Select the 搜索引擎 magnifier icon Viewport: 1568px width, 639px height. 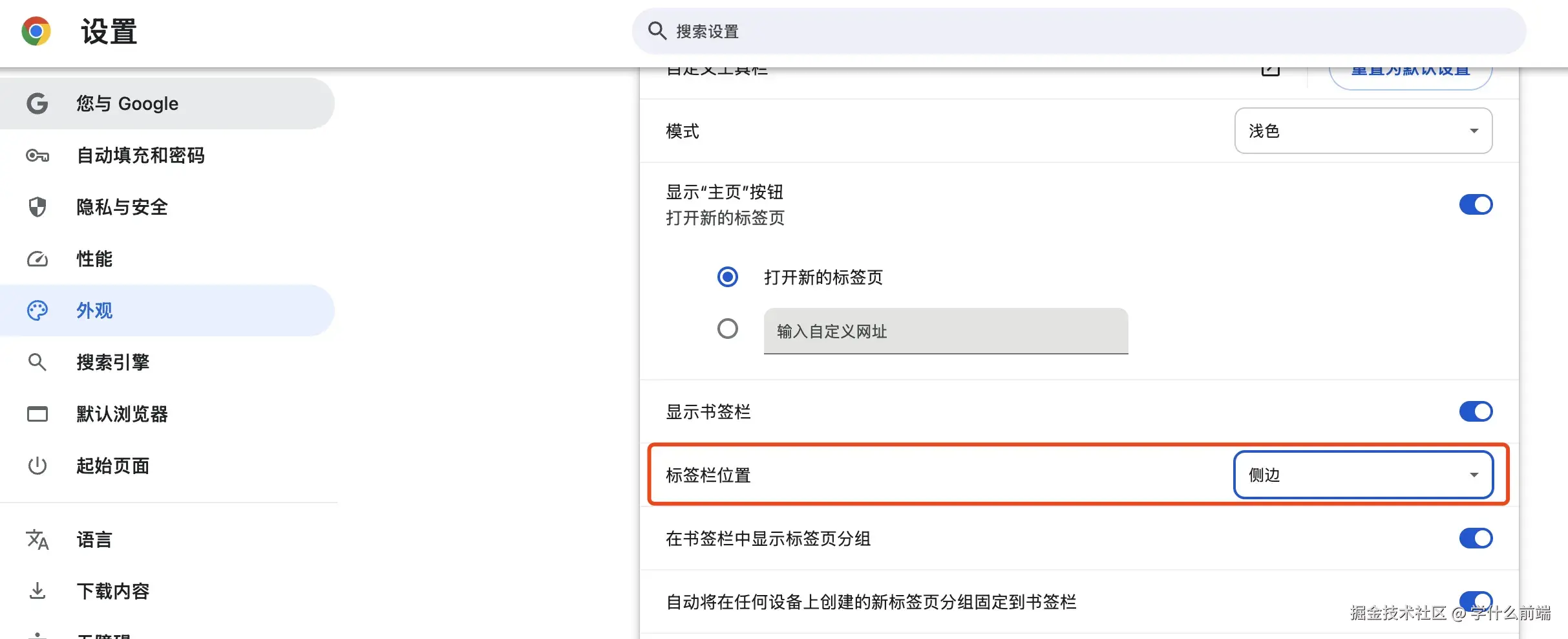tap(37, 362)
